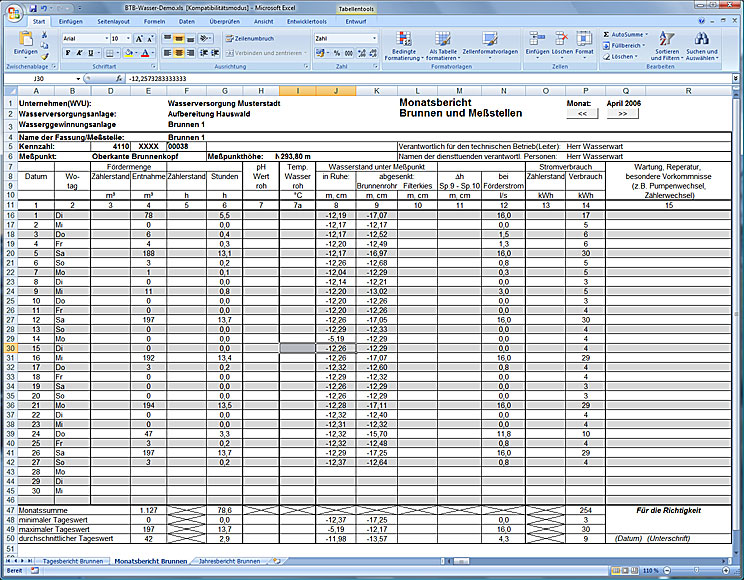The width and height of the screenshot is (744, 580).
Task: Open the Löschen clear dropdown in Bearbeiten
Action: [619, 56]
